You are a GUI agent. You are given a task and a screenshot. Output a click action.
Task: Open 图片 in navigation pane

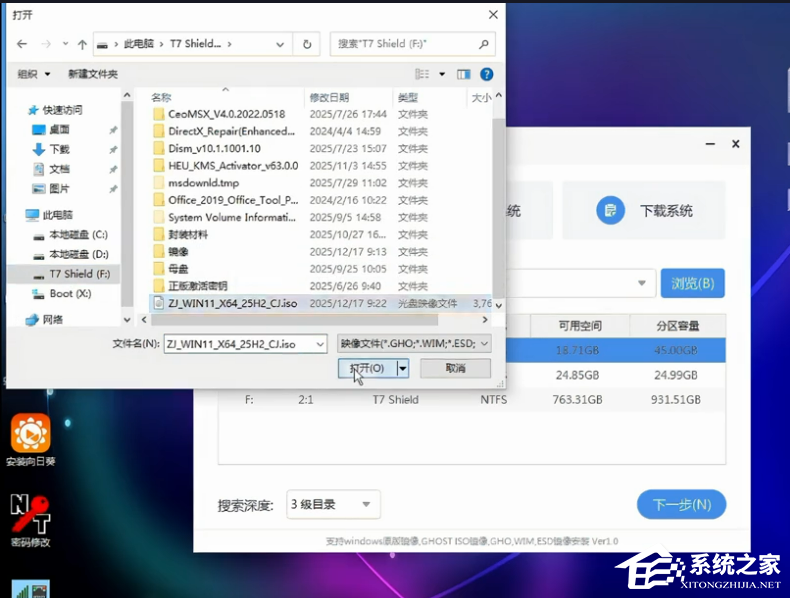[x=59, y=188]
